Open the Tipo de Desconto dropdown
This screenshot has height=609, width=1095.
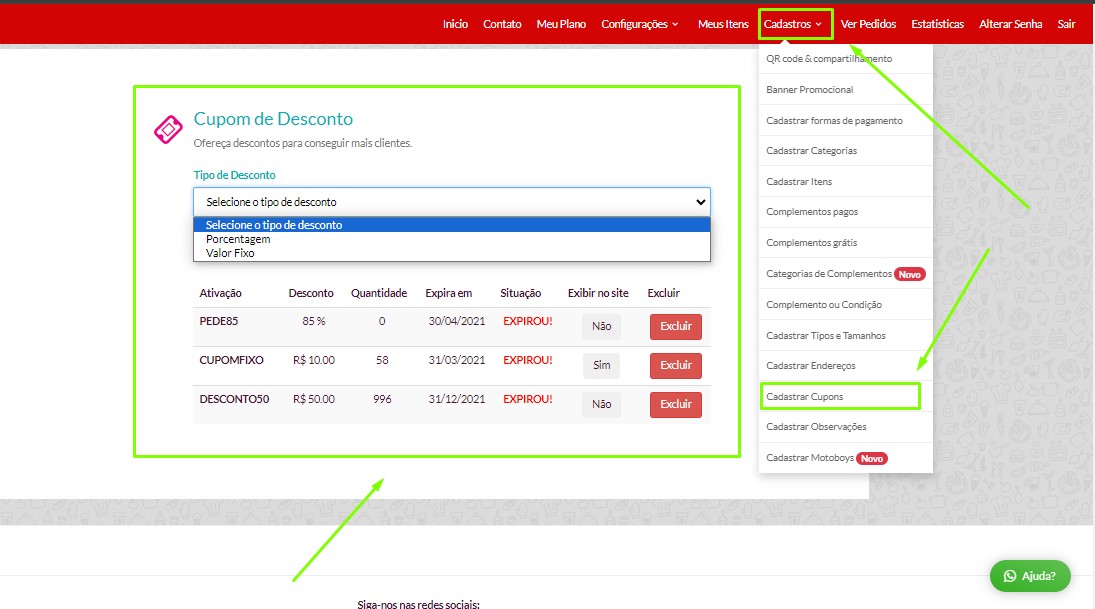[451, 202]
